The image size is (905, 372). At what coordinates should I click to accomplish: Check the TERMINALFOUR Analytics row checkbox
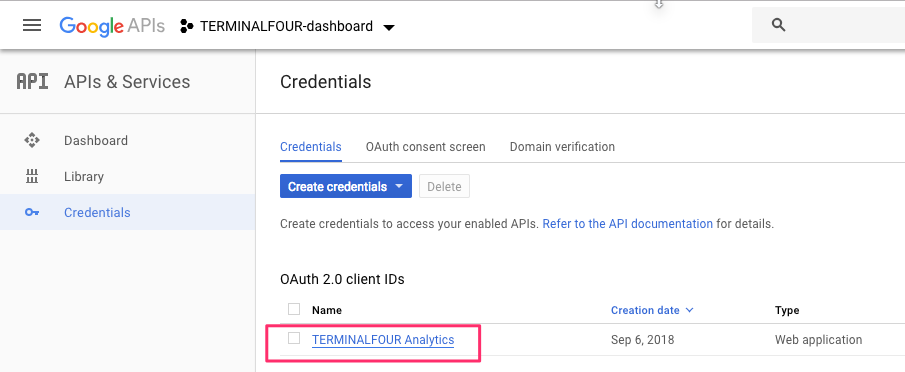pyautogui.click(x=294, y=339)
